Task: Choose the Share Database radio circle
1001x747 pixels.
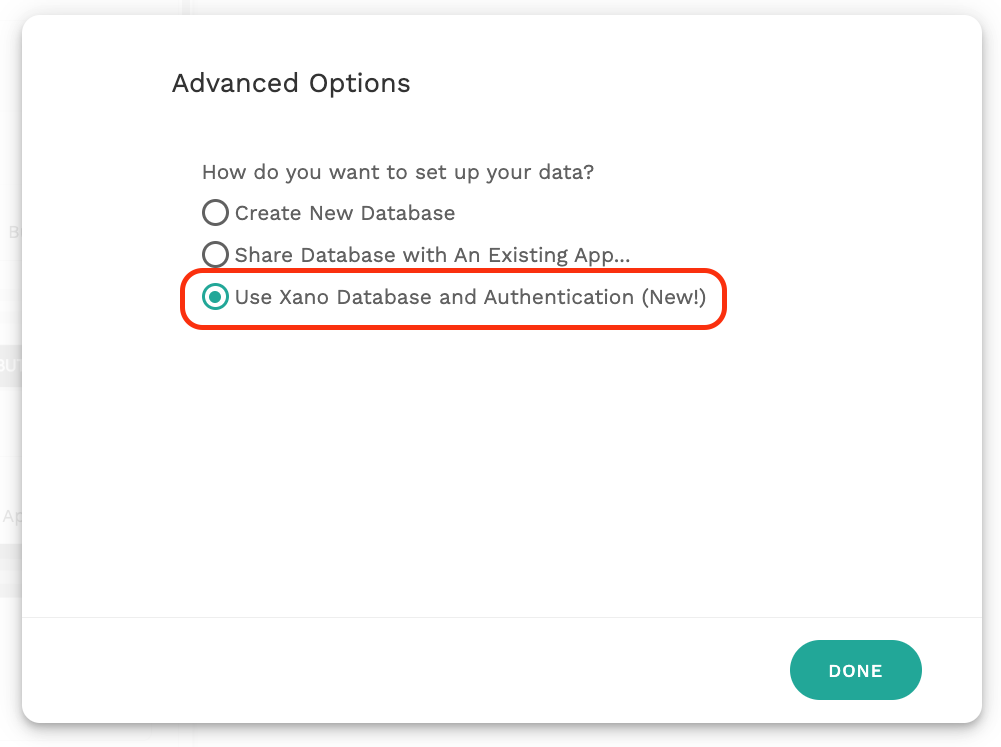Action: pyautogui.click(x=215, y=255)
